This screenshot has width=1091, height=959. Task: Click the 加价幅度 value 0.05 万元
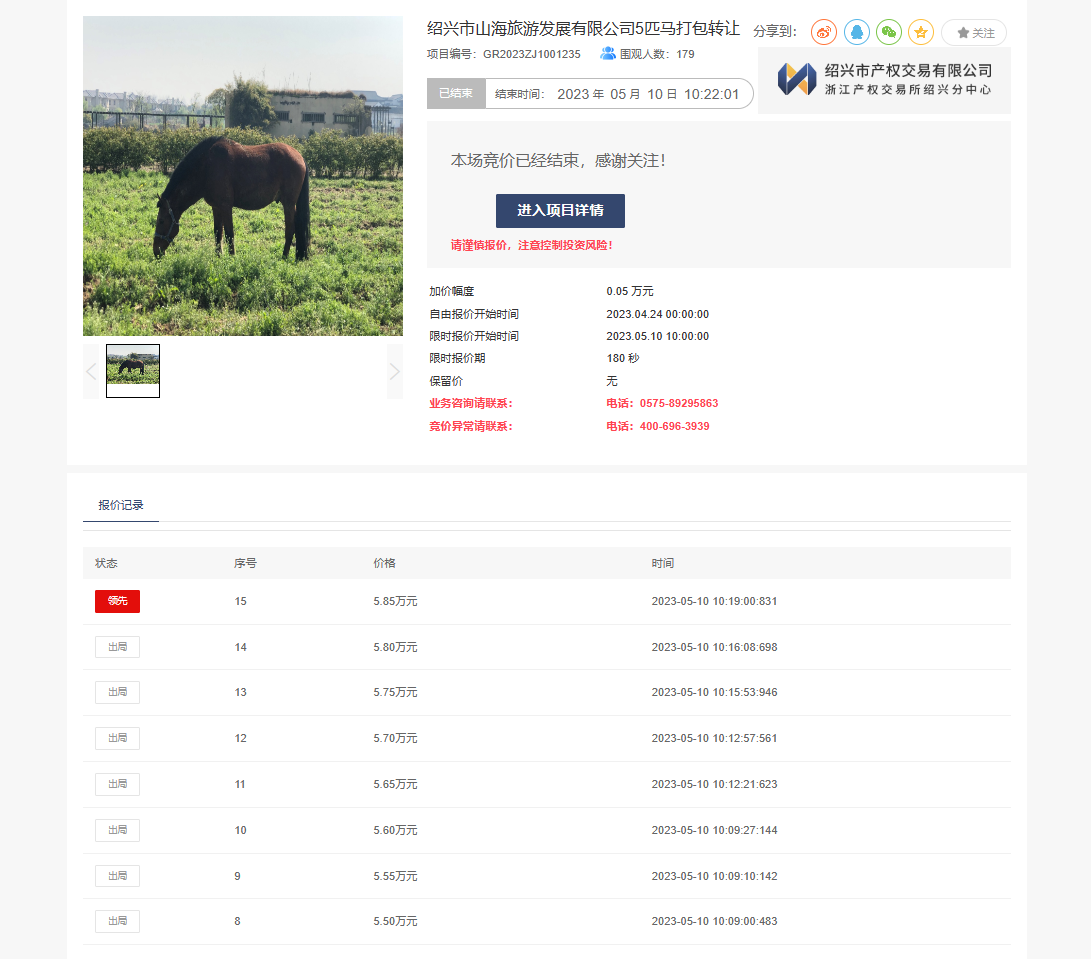(x=630, y=292)
